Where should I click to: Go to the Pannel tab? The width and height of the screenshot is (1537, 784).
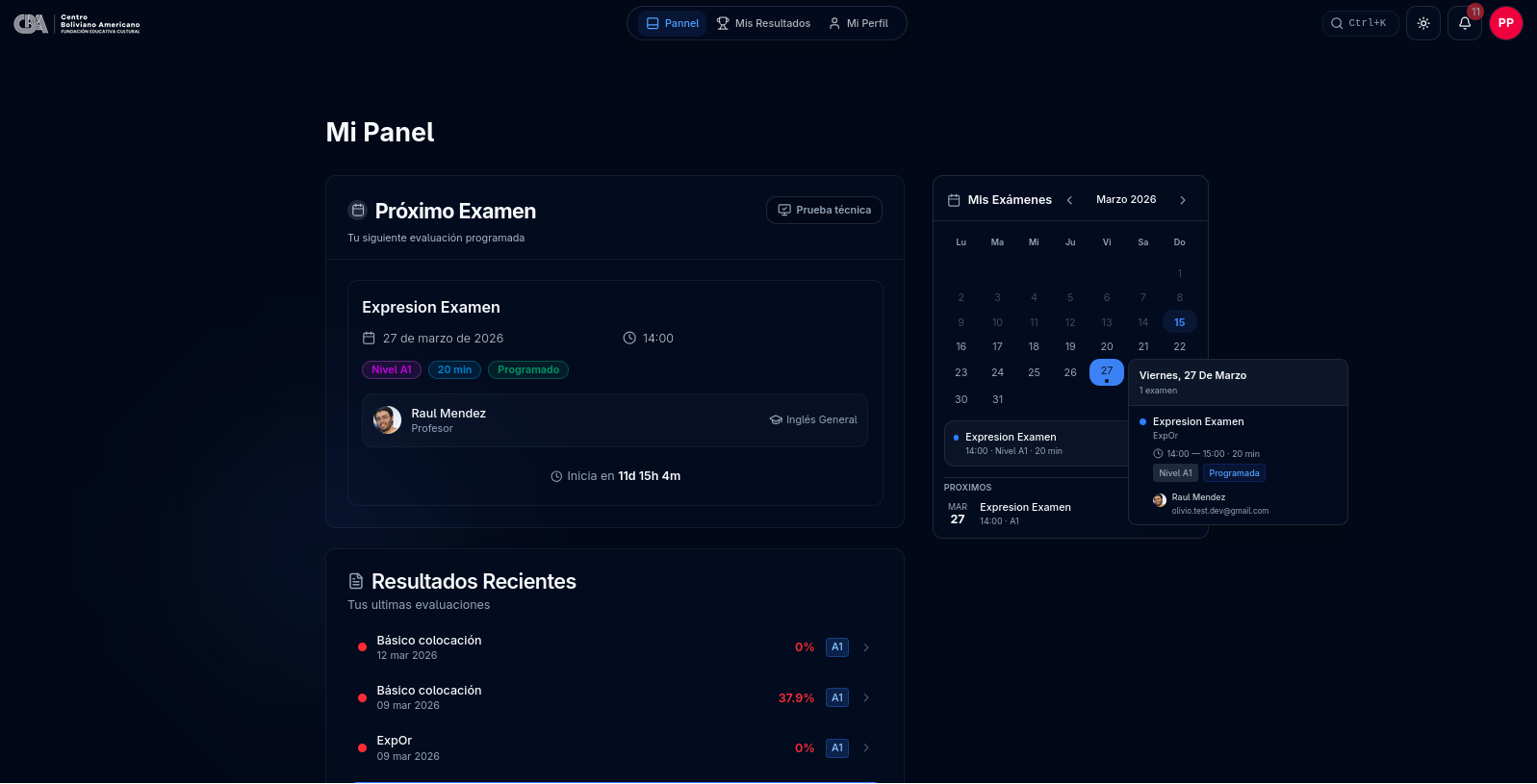pyautogui.click(x=673, y=23)
